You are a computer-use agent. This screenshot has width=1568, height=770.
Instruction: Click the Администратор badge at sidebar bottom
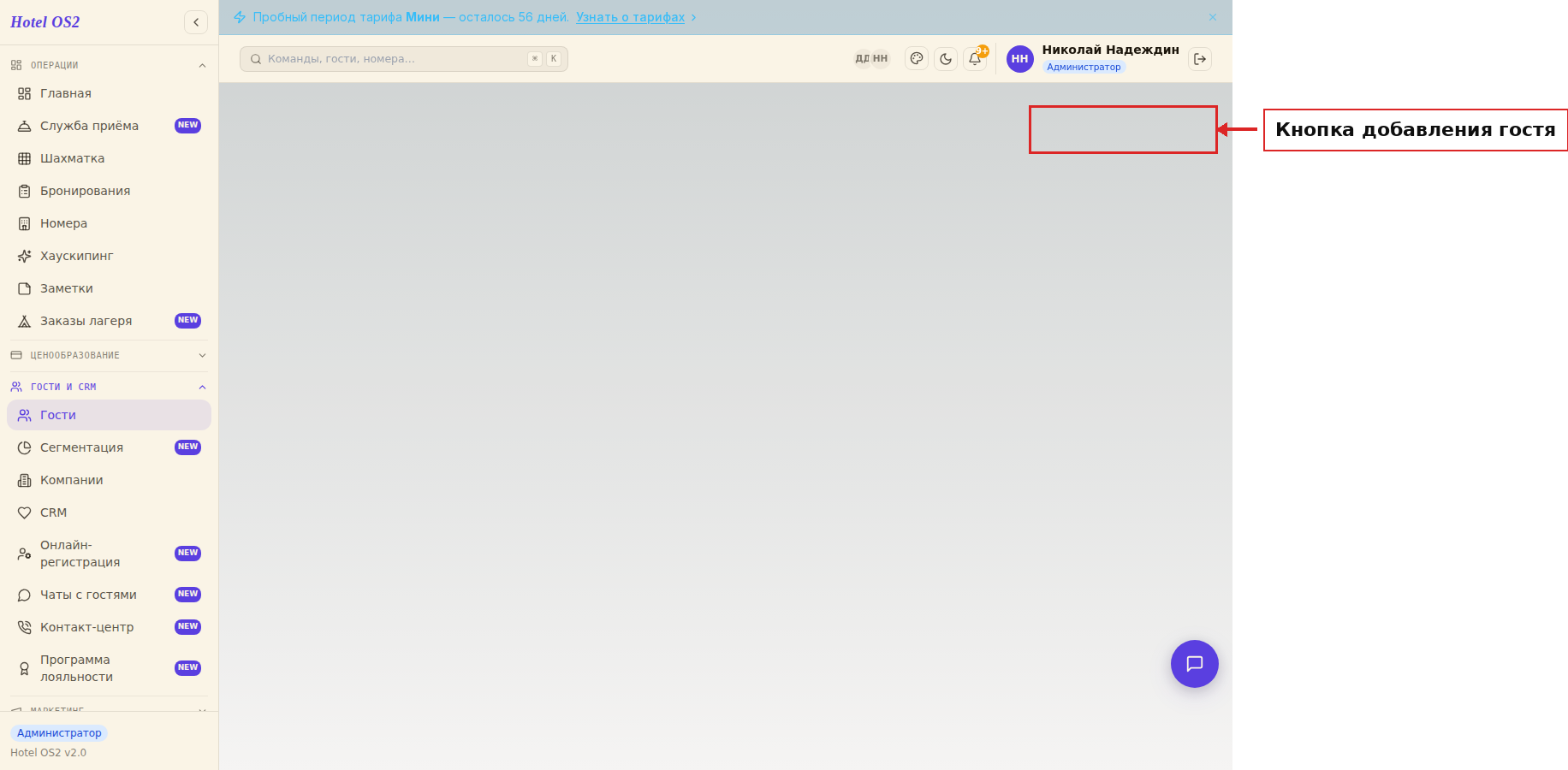pos(59,733)
